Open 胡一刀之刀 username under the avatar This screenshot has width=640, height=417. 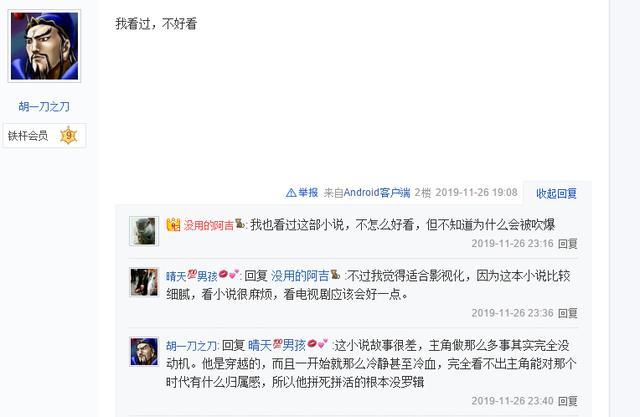44,106
